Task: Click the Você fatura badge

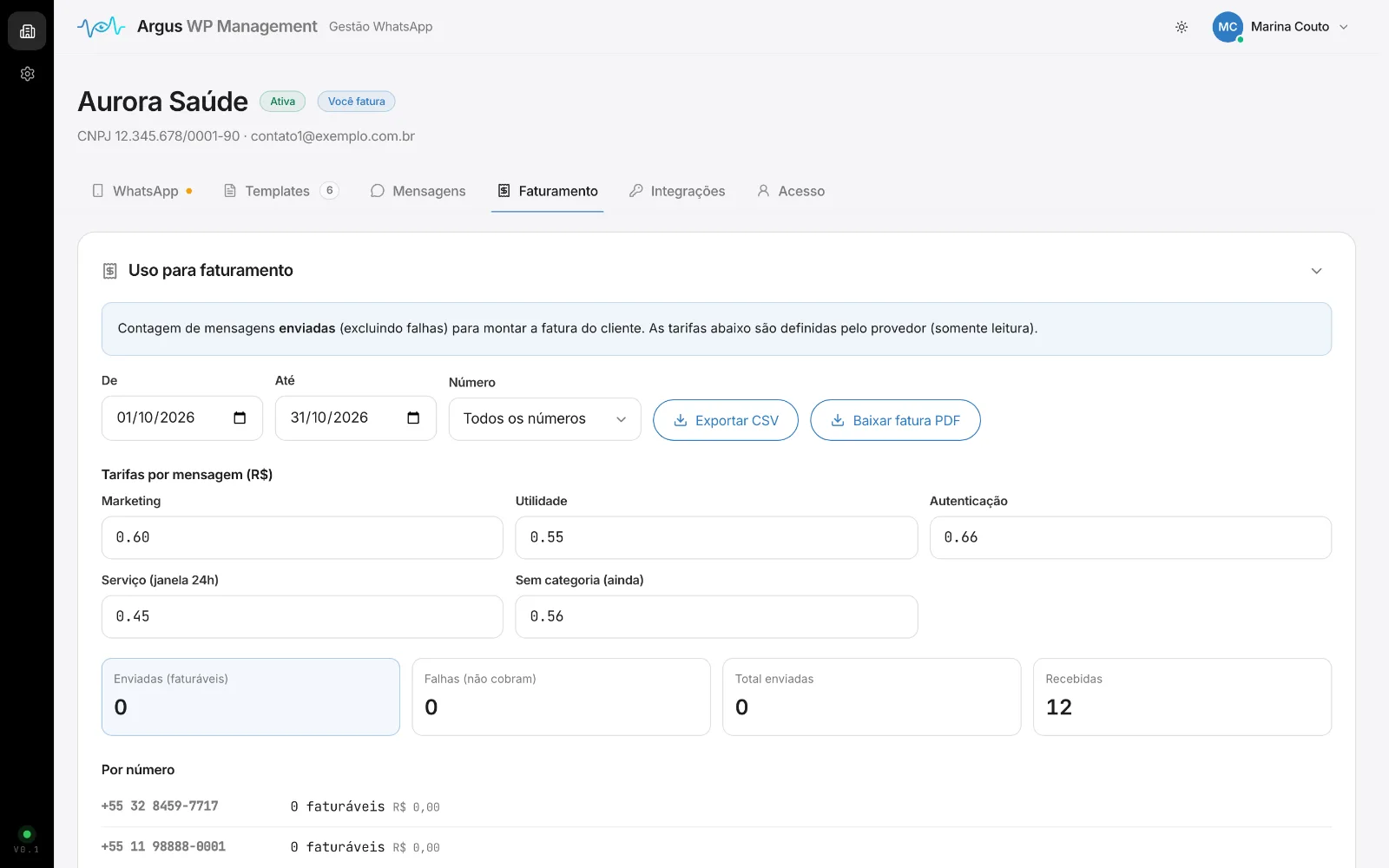Action: pos(356,102)
